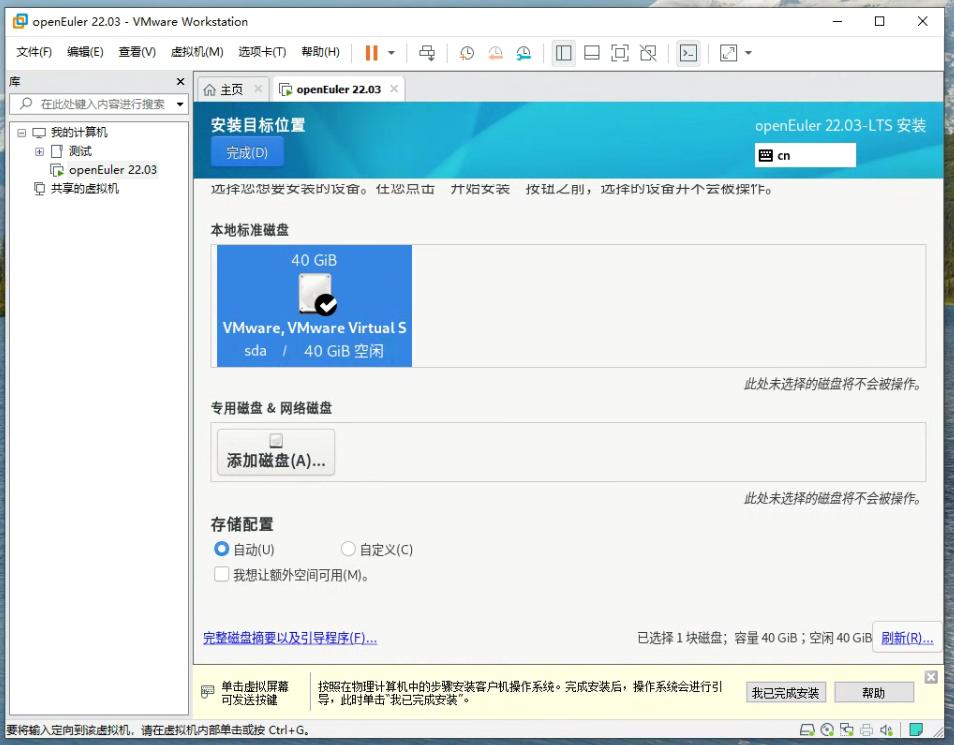Switch to the 主页 tab
This screenshot has height=745, width=954.
coord(231,89)
